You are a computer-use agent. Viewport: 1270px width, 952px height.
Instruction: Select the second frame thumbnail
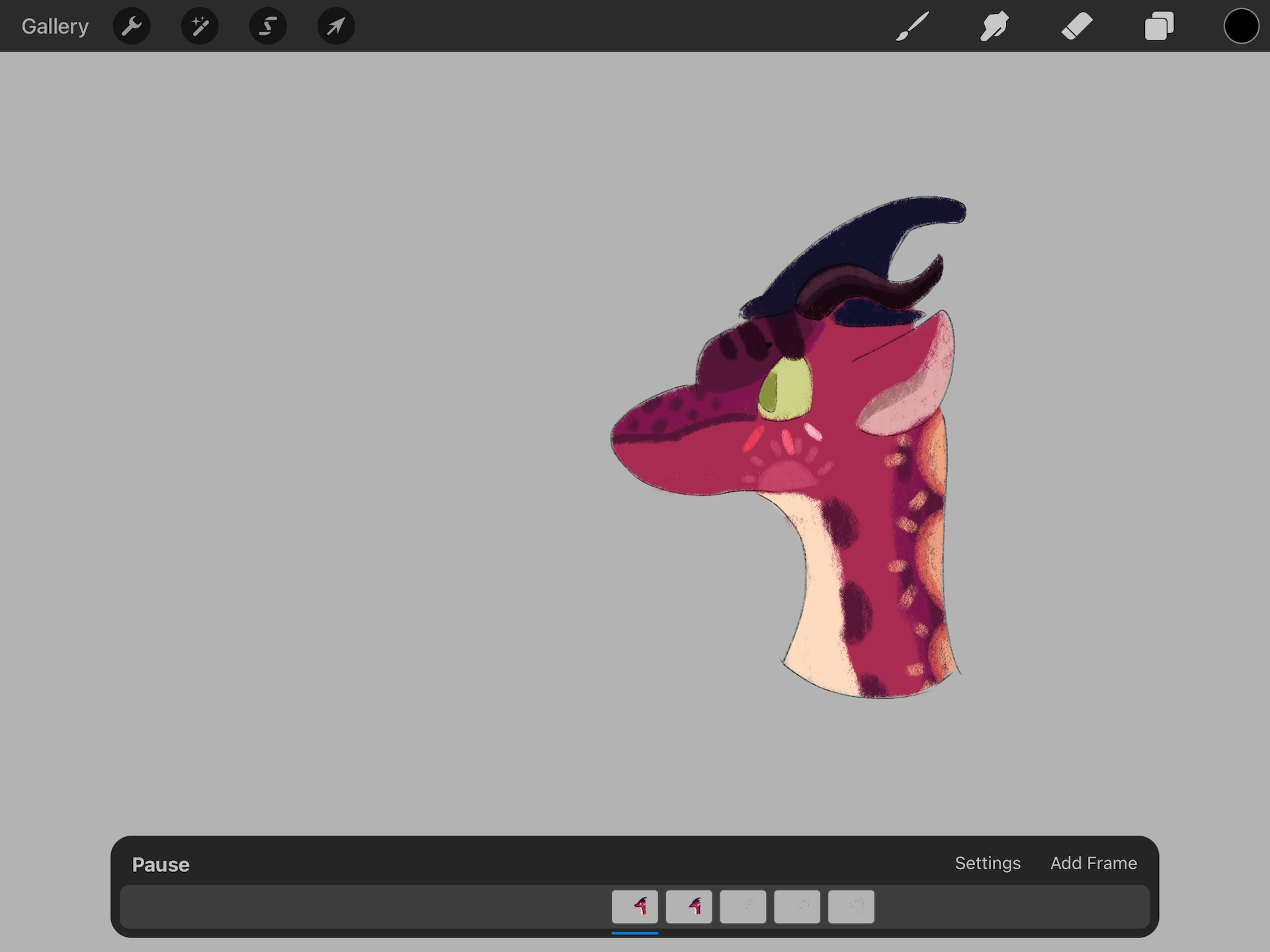(x=689, y=907)
